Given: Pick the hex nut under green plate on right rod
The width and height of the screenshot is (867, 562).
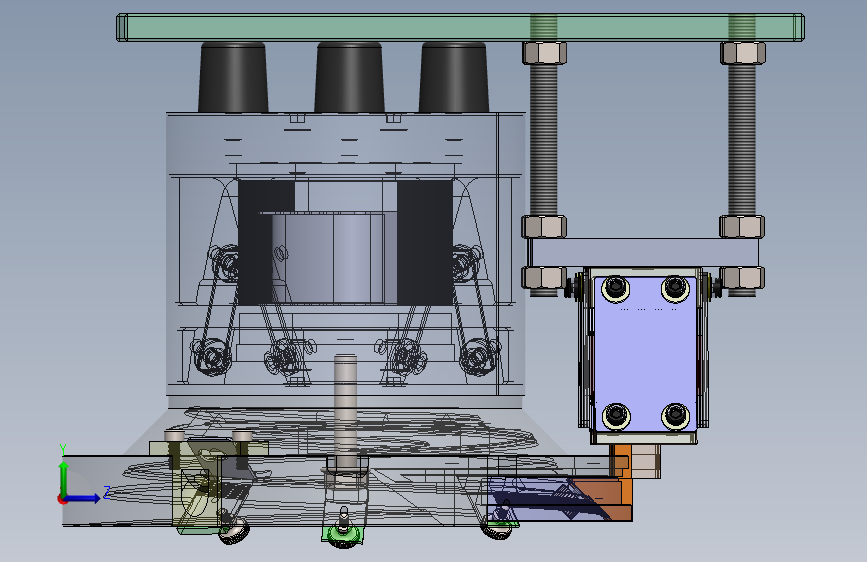Looking at the screenshot, I should [743, 53].
